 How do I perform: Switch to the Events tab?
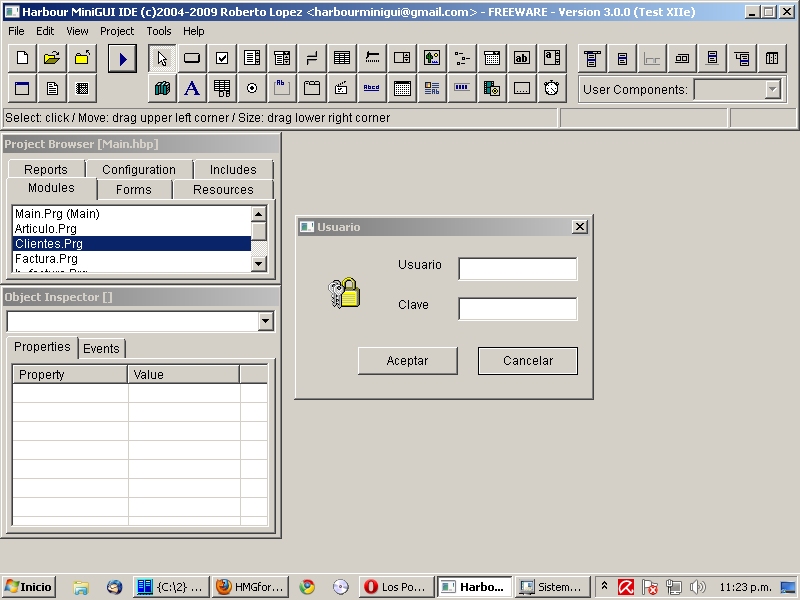tap(101, 348)
